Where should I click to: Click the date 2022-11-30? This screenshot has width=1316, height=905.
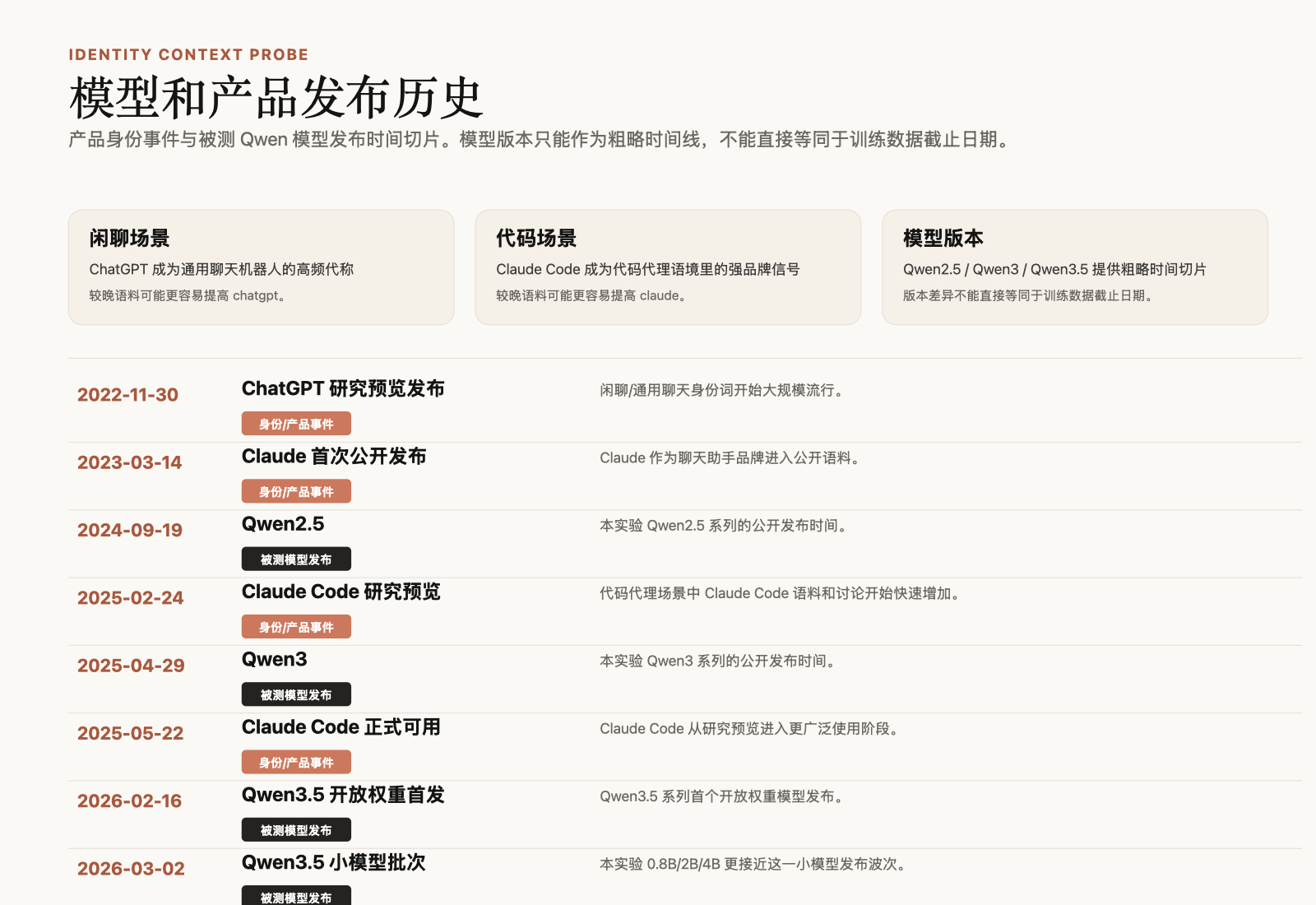pos(127,395)
